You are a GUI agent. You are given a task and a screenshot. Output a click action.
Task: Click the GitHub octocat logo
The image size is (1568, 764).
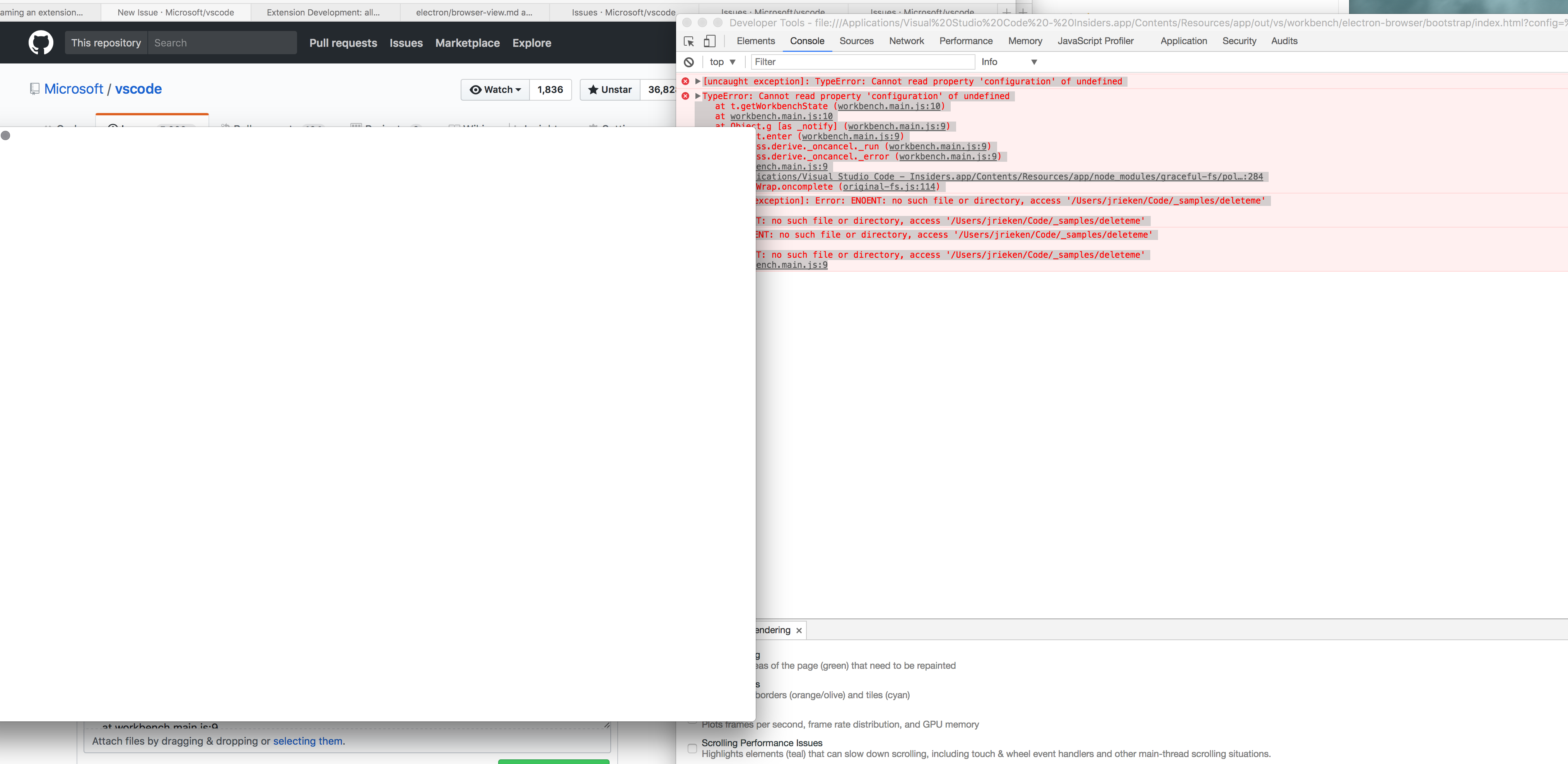(x=41, y=43)
